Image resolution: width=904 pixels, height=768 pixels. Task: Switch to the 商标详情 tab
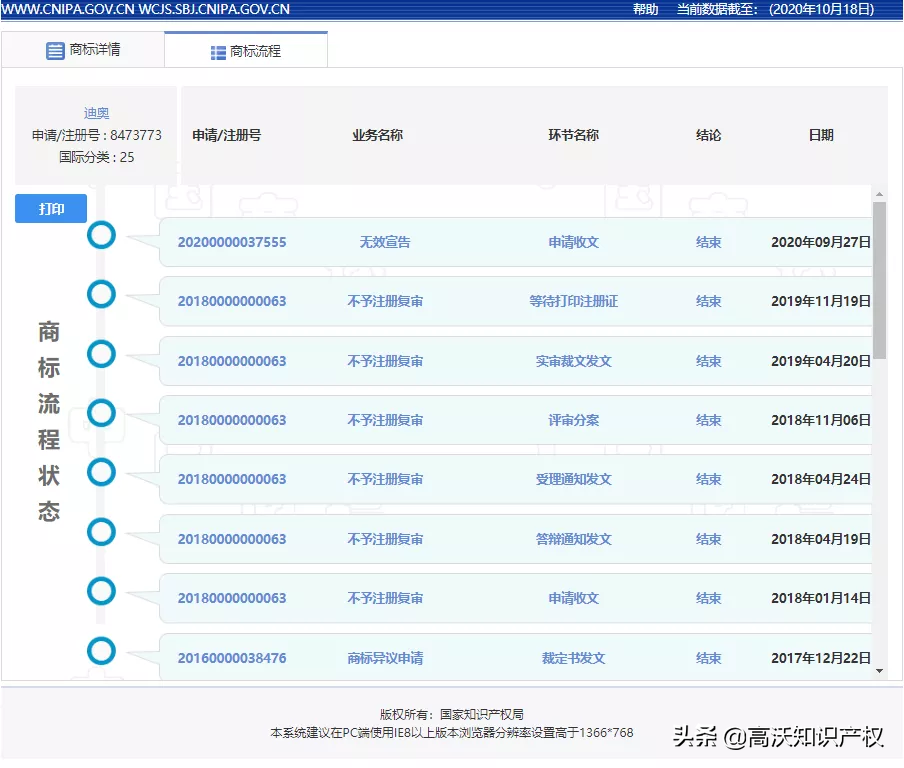click(x=97, y=49)
